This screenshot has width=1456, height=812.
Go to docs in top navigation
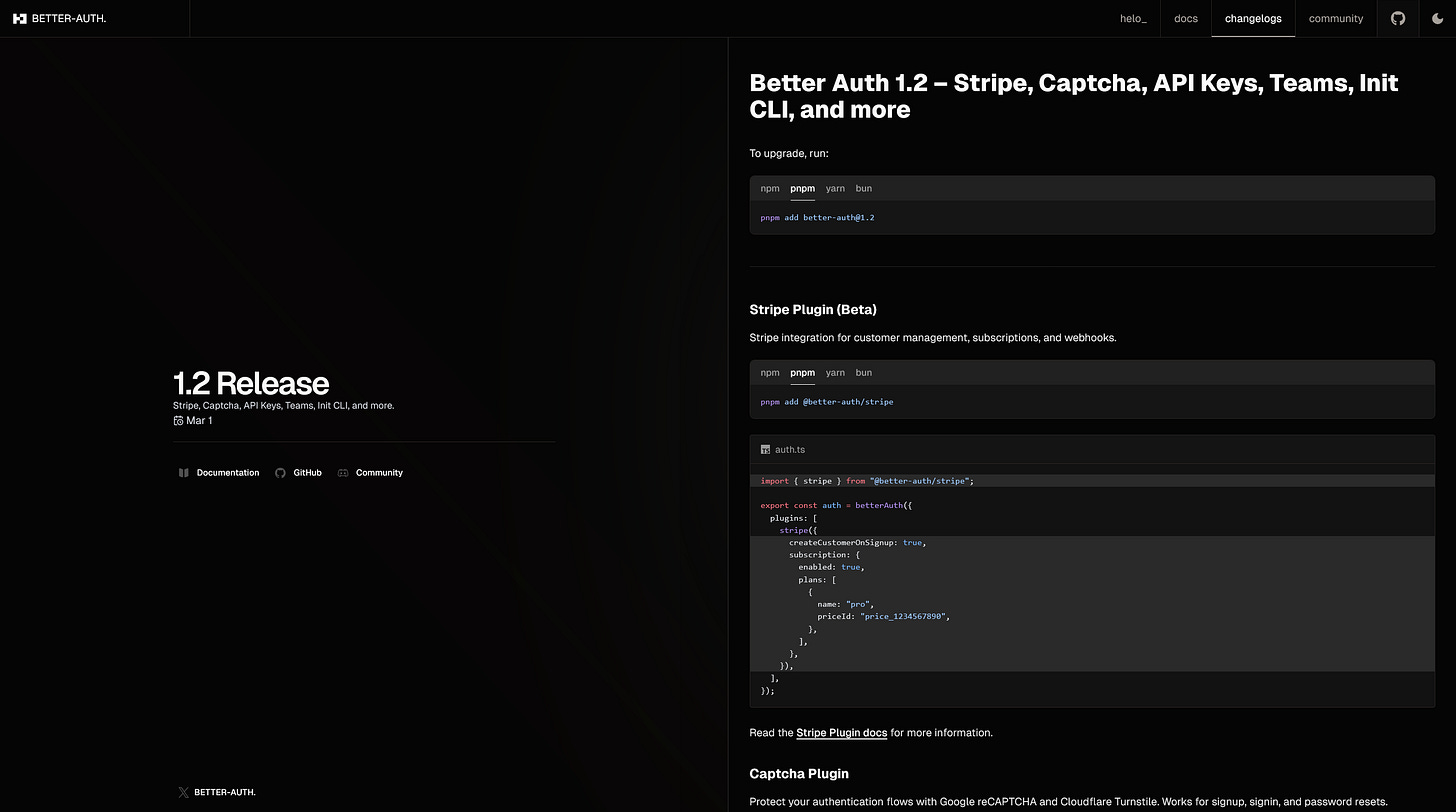pos(1186,18)
